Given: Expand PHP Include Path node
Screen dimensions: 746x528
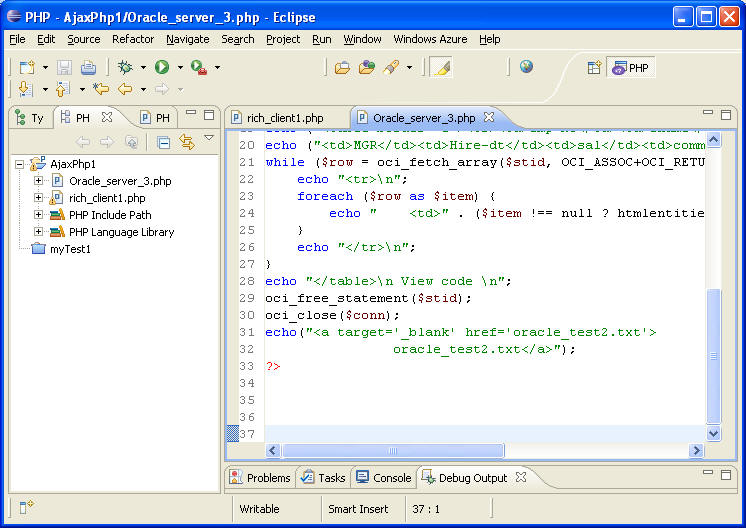Looking at the screenshot, I should [x=38, y=215].
